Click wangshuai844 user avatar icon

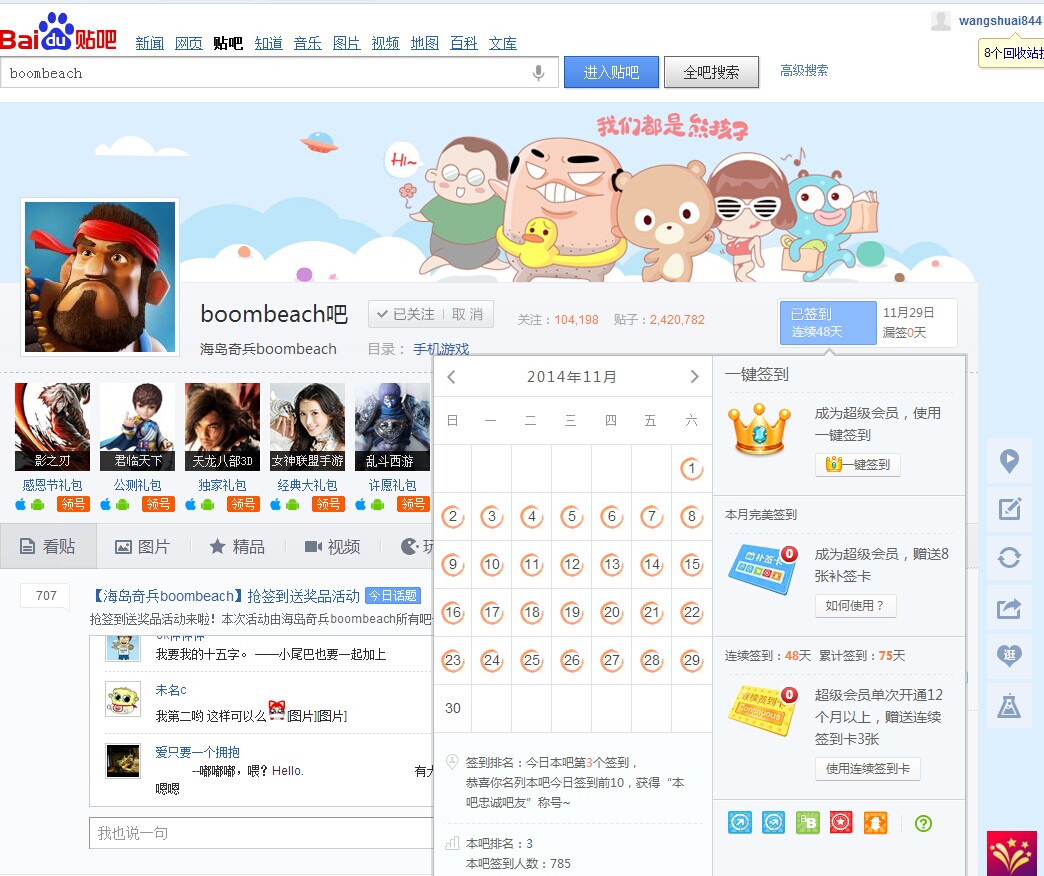click(940, 21)
